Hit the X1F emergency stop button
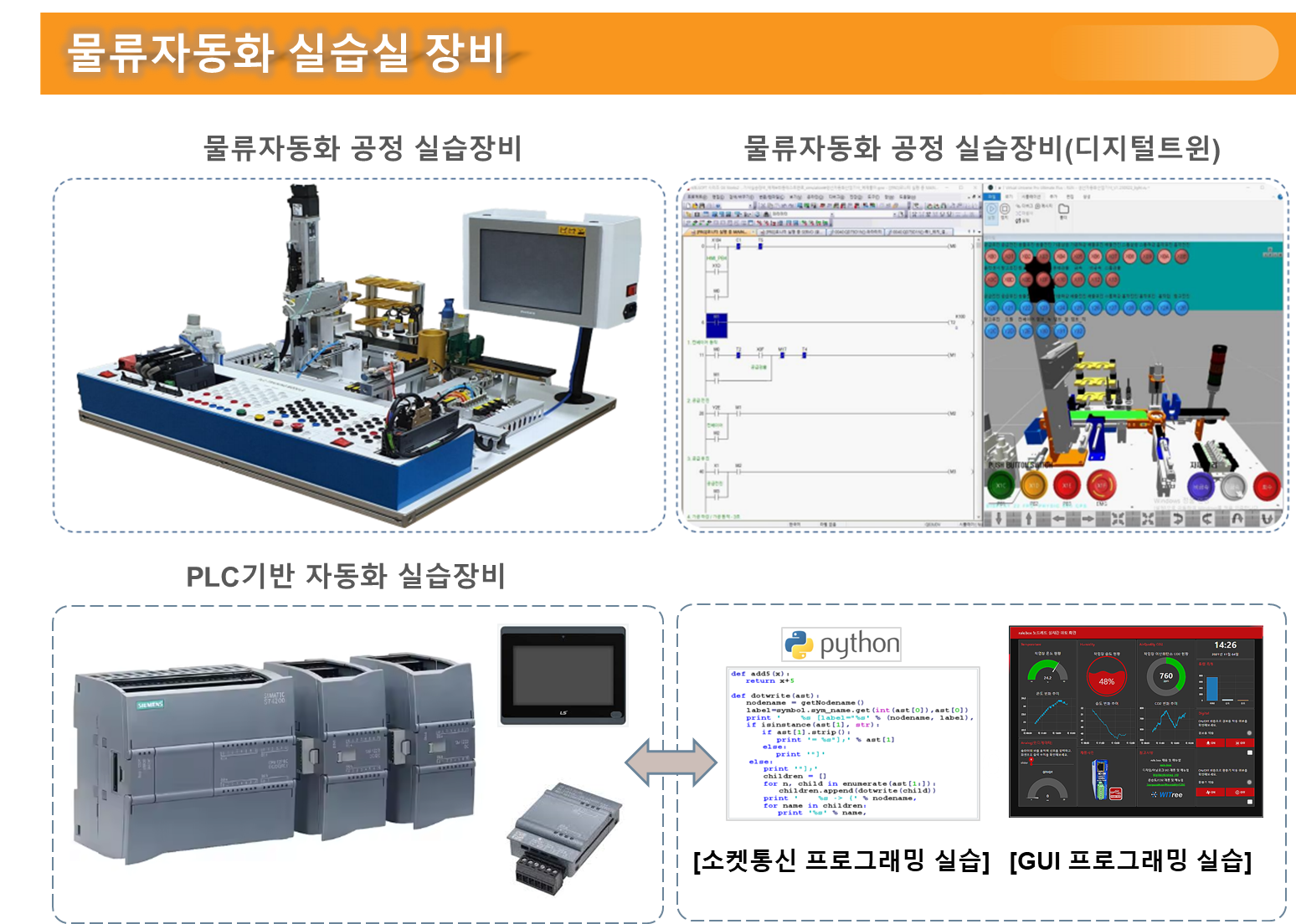 point(1102,485)
